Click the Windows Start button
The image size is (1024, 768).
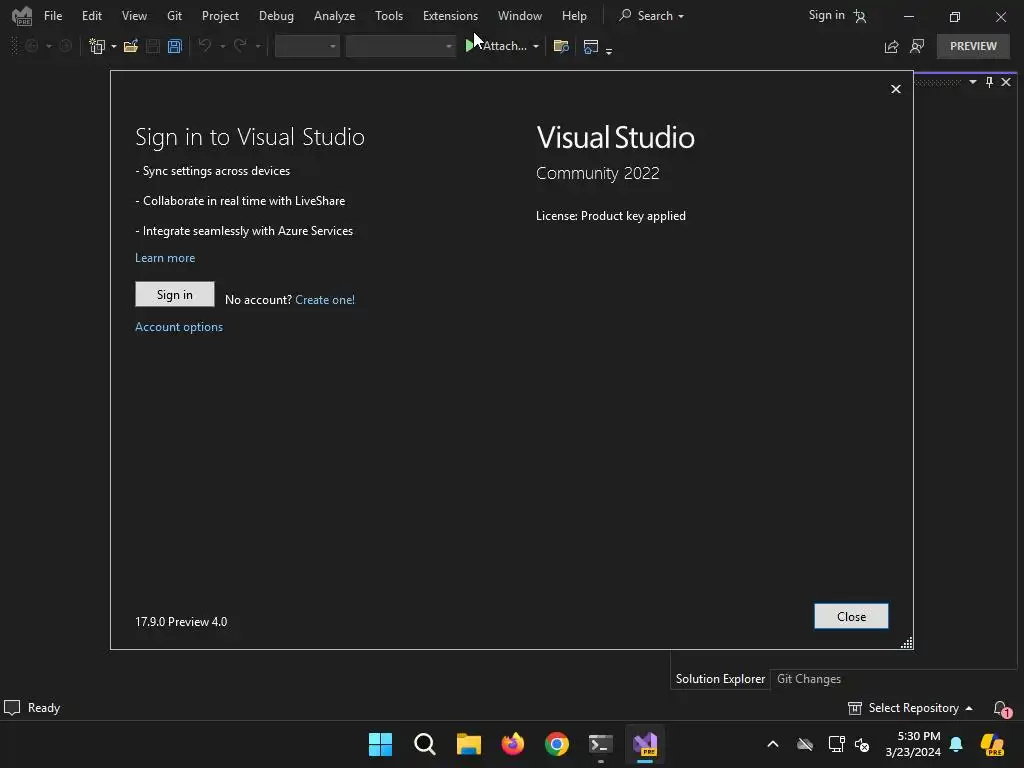[x=380, y=744]
